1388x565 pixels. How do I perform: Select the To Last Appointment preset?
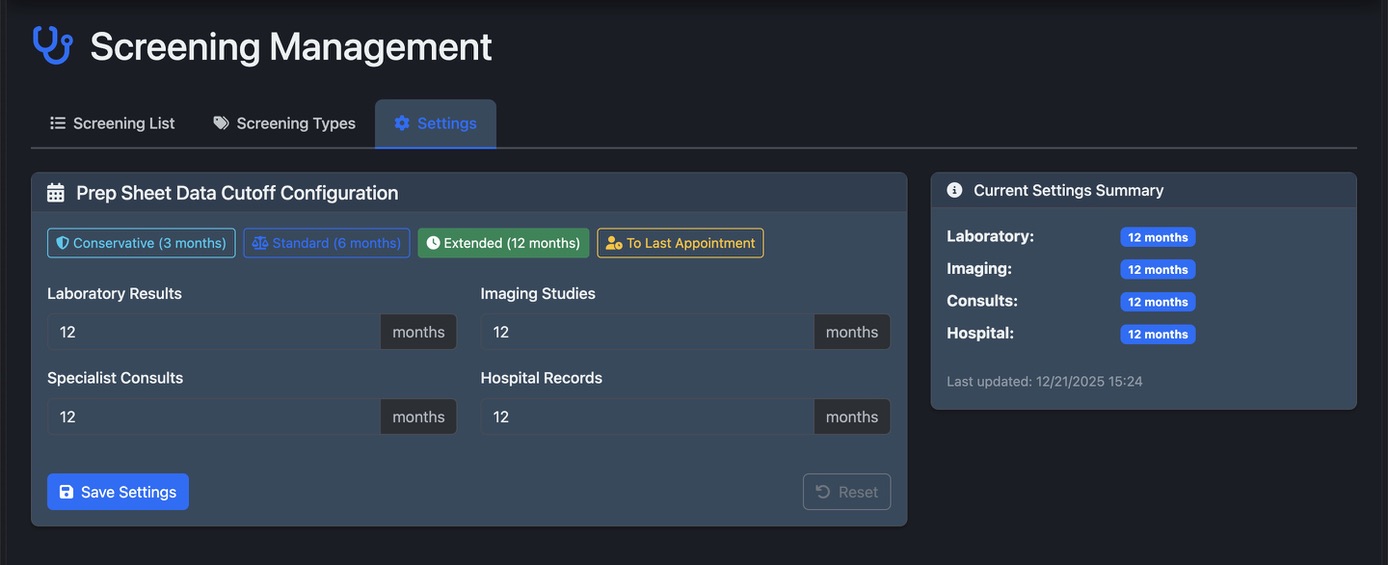(680, 243)
